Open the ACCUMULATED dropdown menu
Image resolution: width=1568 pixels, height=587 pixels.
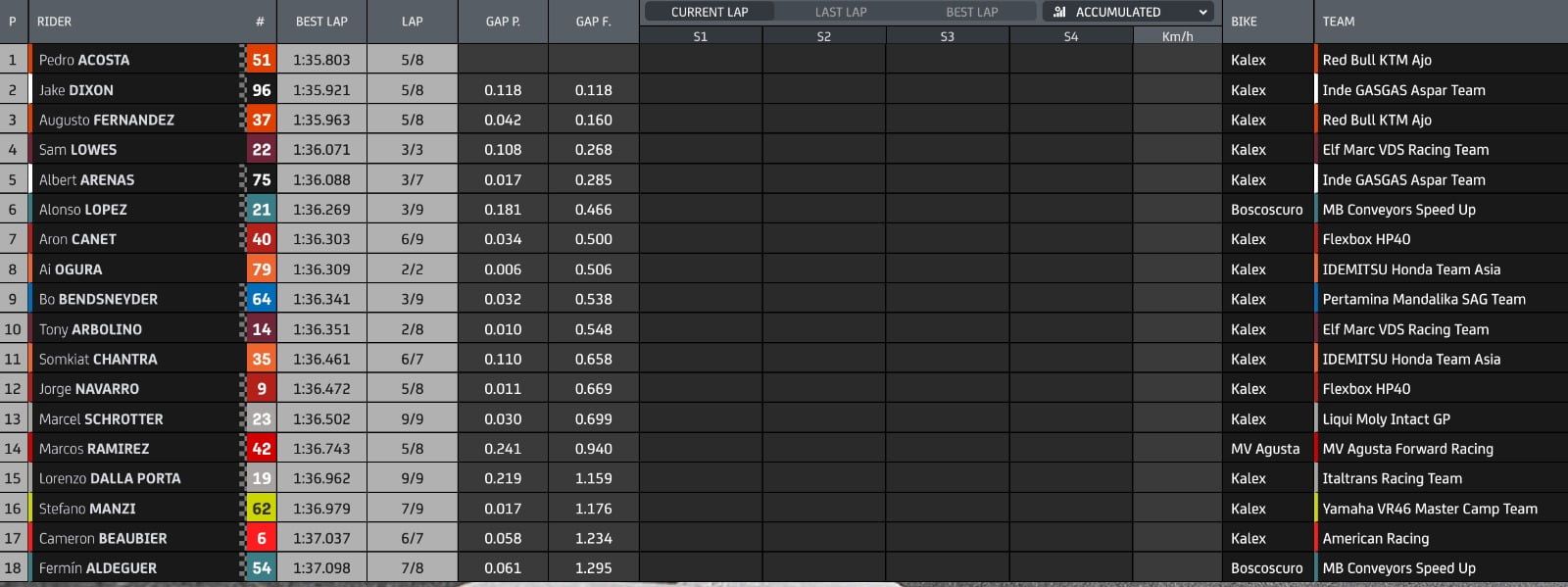click(1202, 12)
